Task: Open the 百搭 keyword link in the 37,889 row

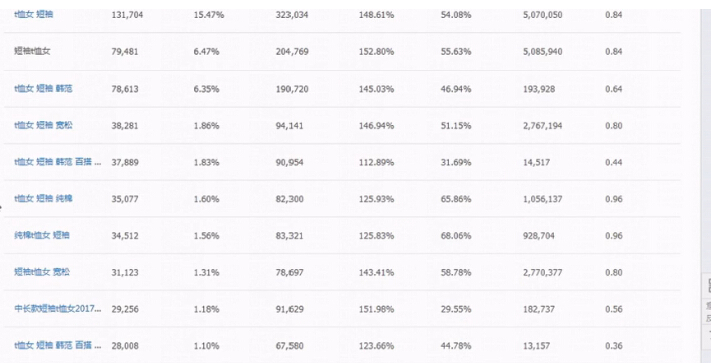Action: [58, 162]
